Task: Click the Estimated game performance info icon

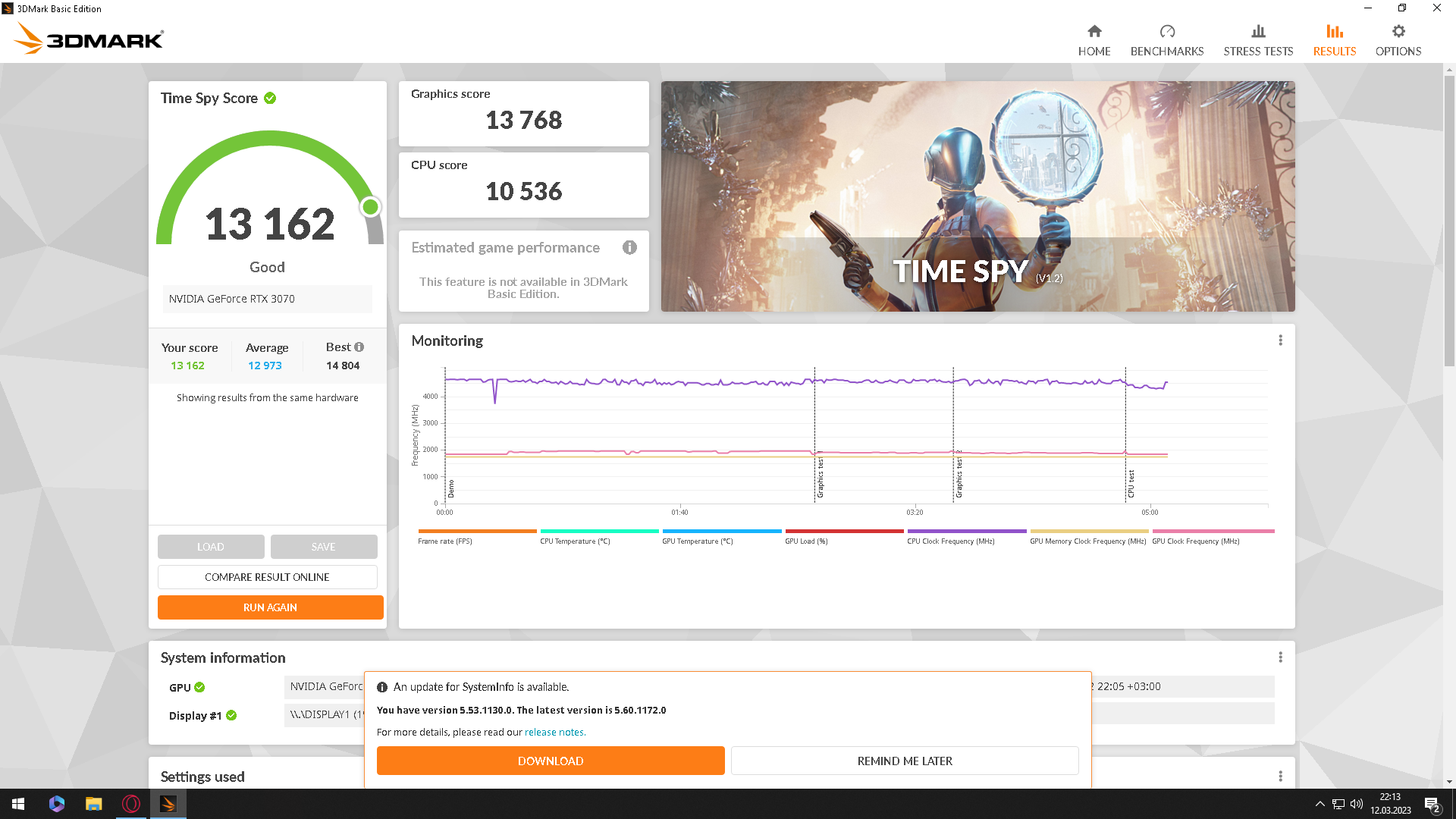Action: pyautogui.click(x=629, y=248)
